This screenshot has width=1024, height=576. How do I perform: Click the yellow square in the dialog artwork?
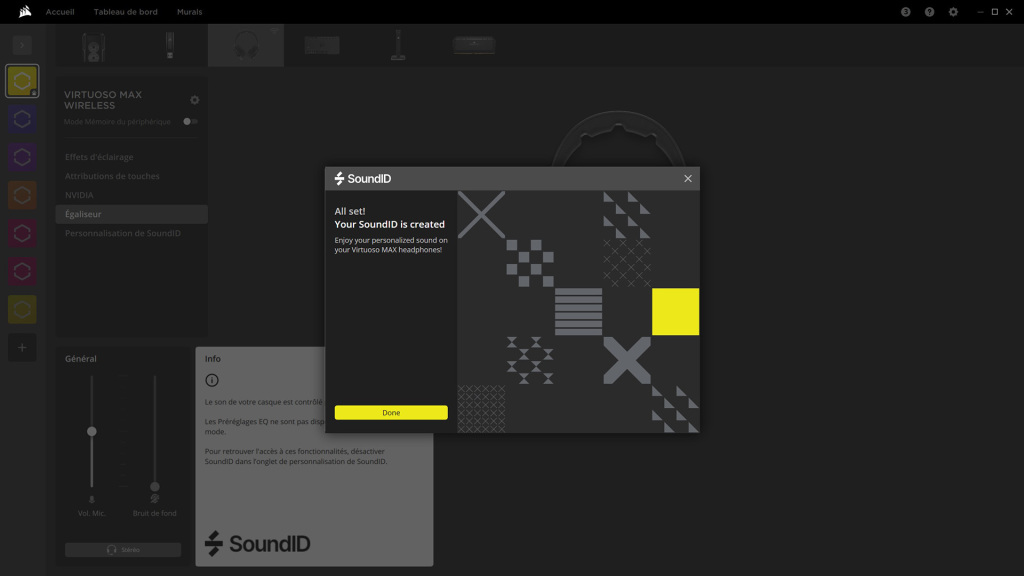(675, 312)
